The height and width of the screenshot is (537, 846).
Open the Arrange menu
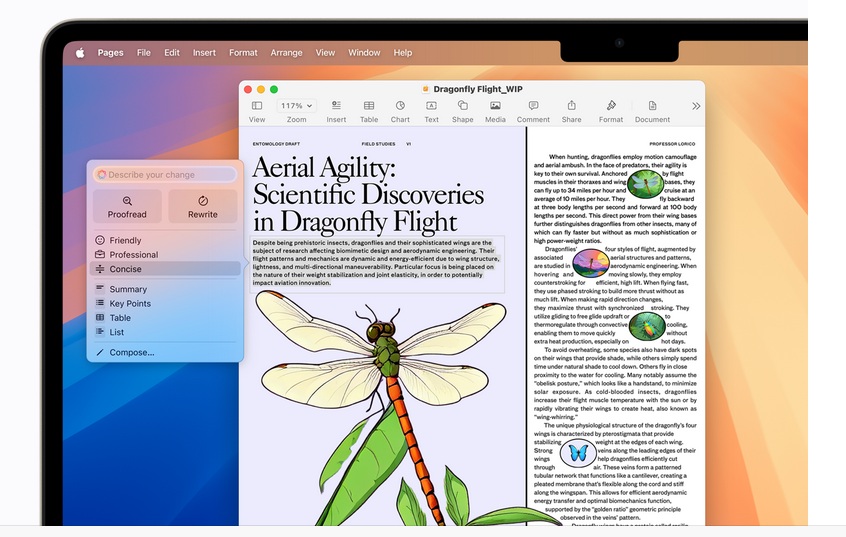click(286, 53)
